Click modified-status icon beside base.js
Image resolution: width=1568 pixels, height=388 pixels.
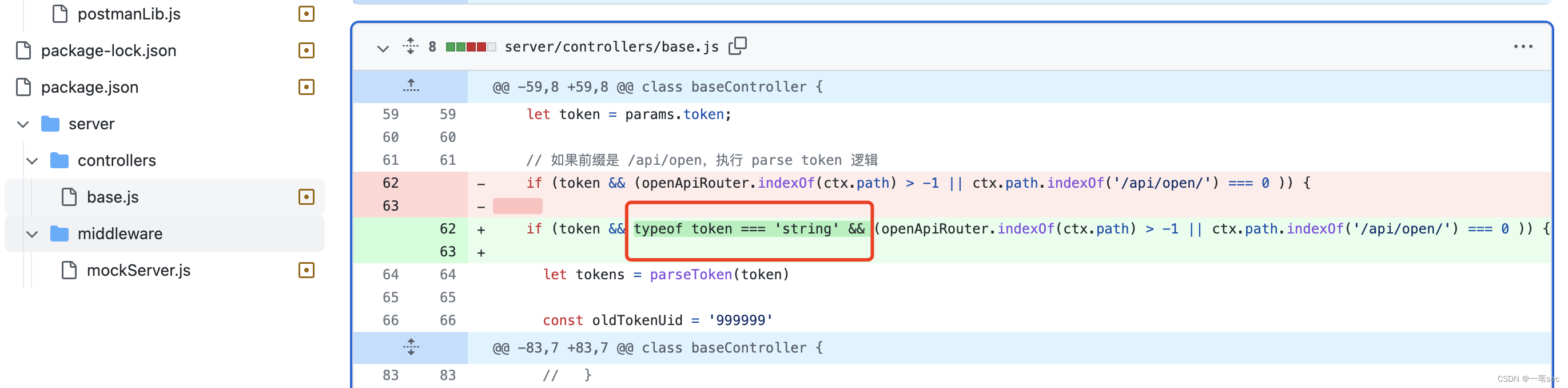(x=306, y=197)
